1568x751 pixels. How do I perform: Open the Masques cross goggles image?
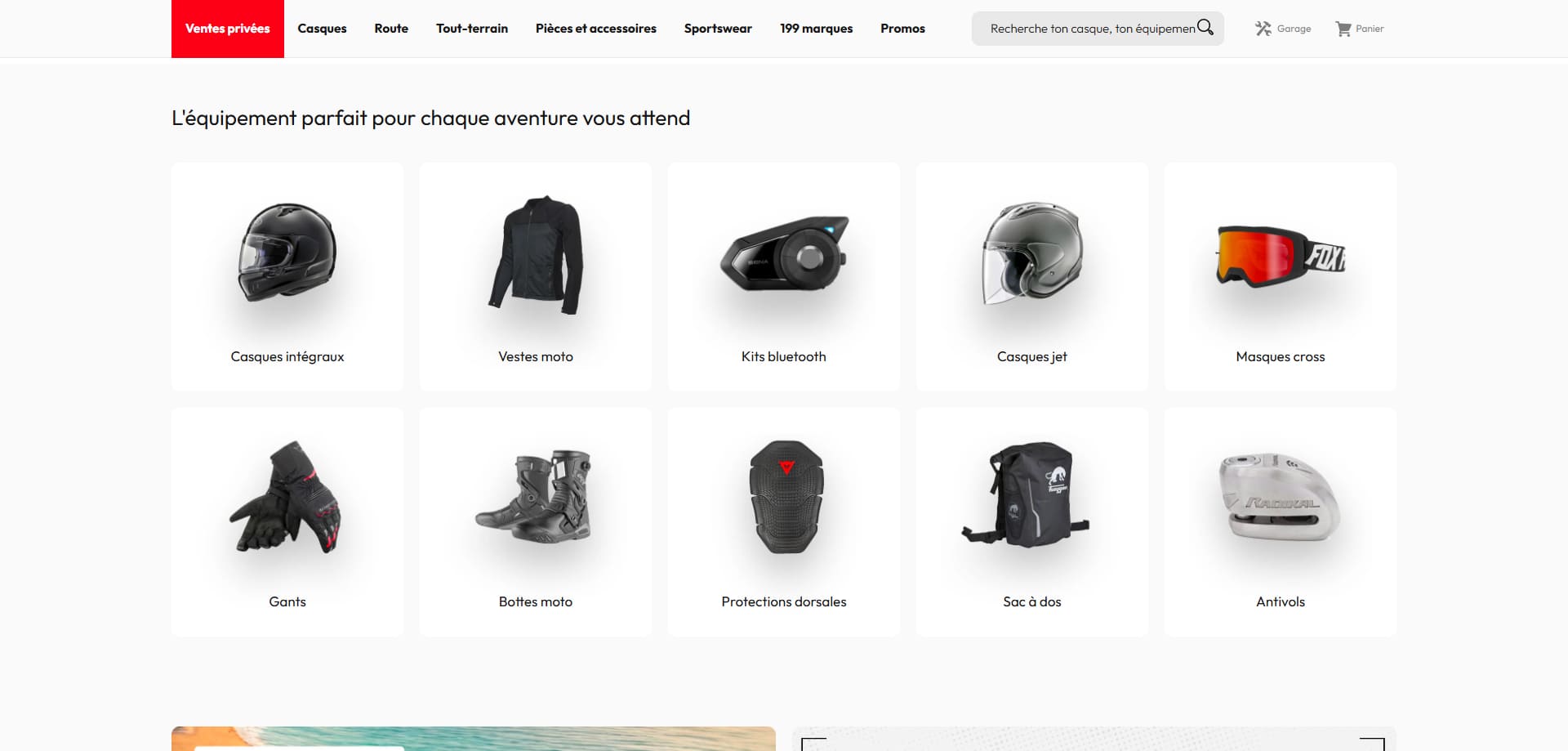(1281, 255)
